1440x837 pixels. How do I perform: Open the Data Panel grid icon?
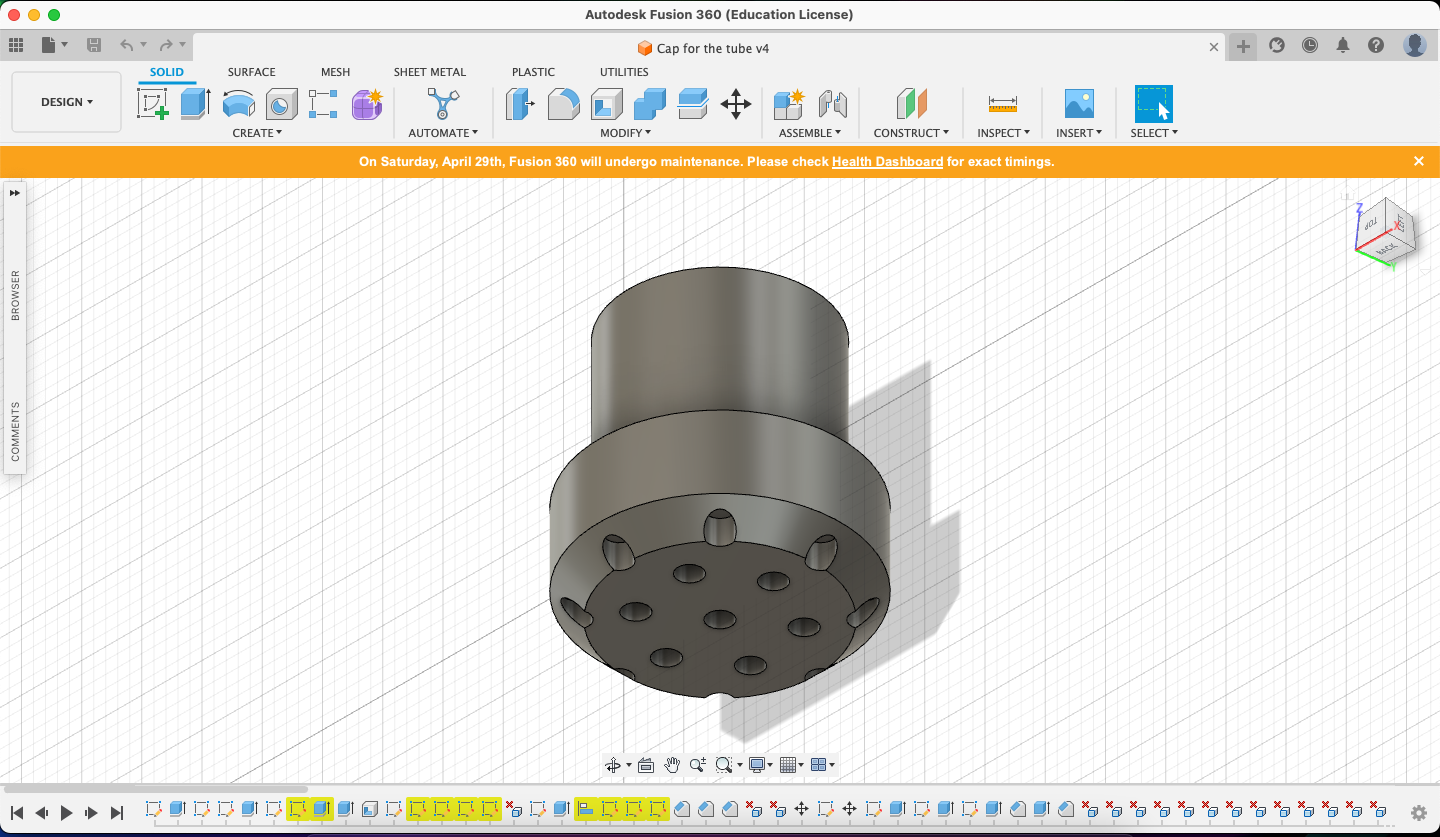click(16, 45)
